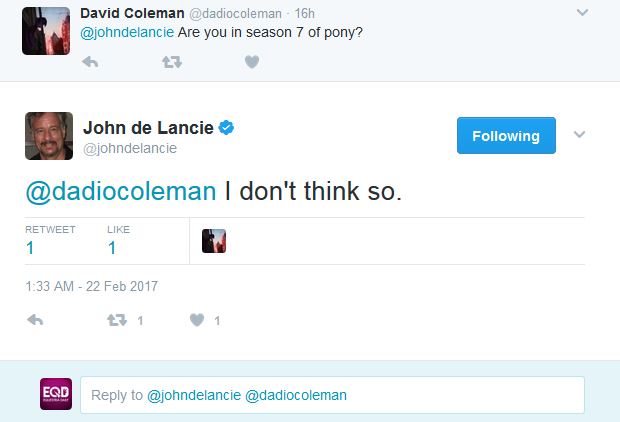Viewport: 620px width, 422px height.
Task: Expand options chevron next to Following
Action: [x=579, y=135]
